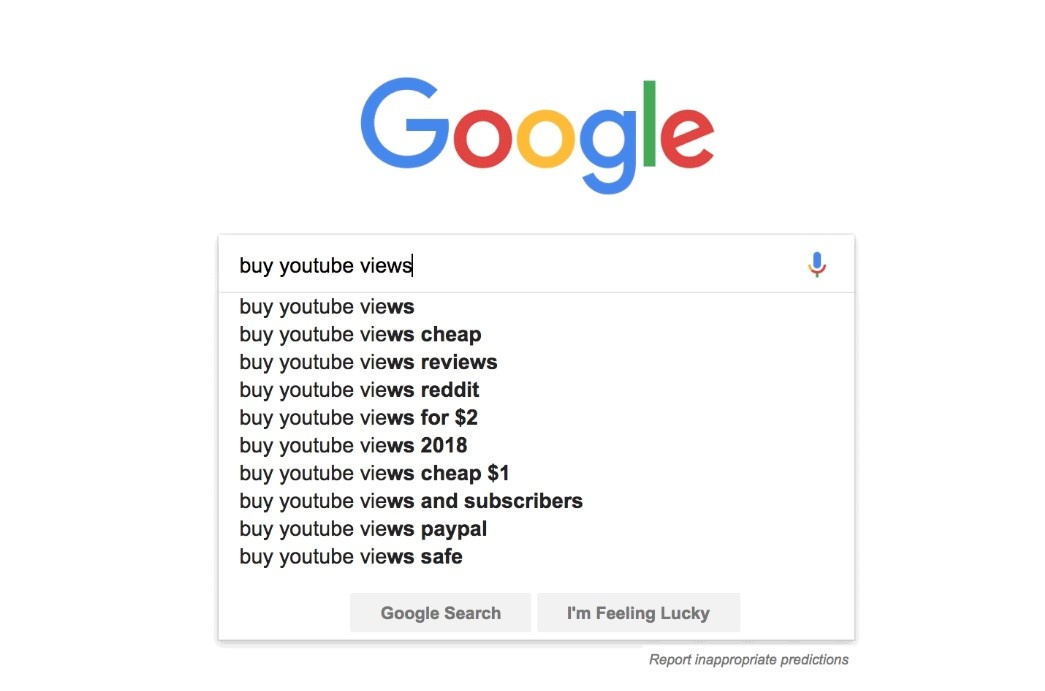Choose "buy youtube views for $2" suggestion
The height and width of the screenshot is (691, 1045).
(358, 417)
